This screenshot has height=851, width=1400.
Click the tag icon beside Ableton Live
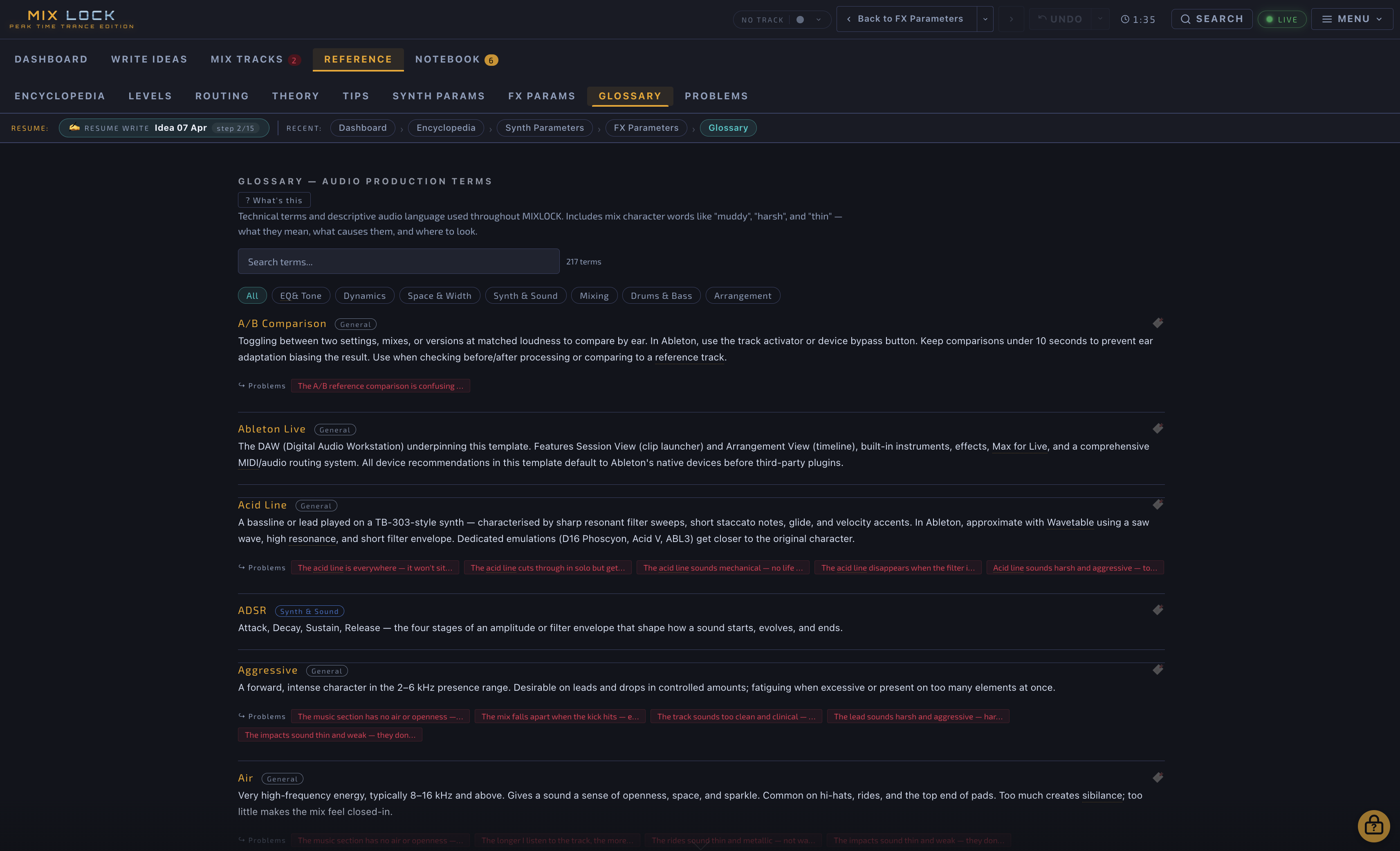[1158, 428]
